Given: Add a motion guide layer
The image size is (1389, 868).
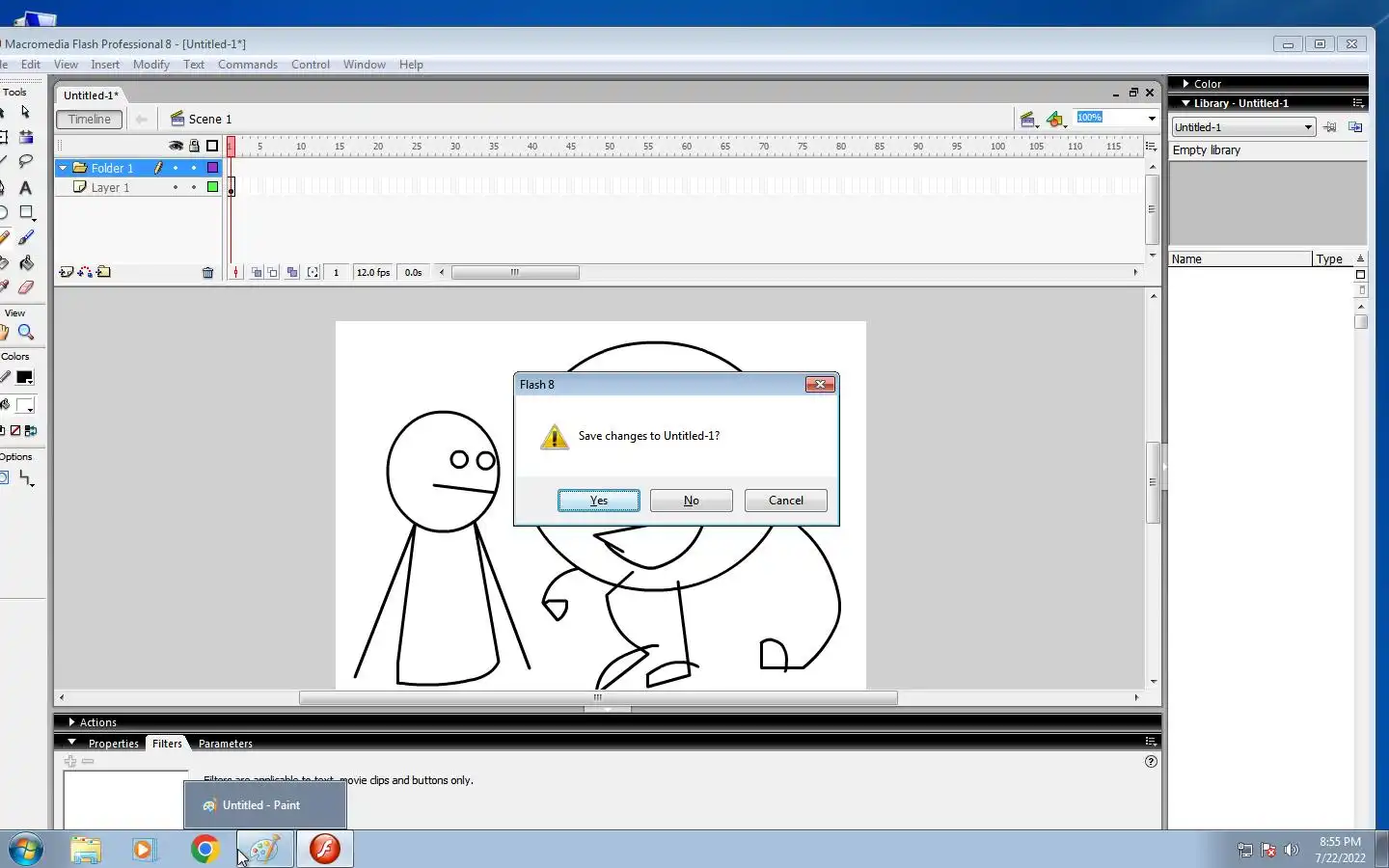Looking at the screenshot, I should [x=85, y=272].
